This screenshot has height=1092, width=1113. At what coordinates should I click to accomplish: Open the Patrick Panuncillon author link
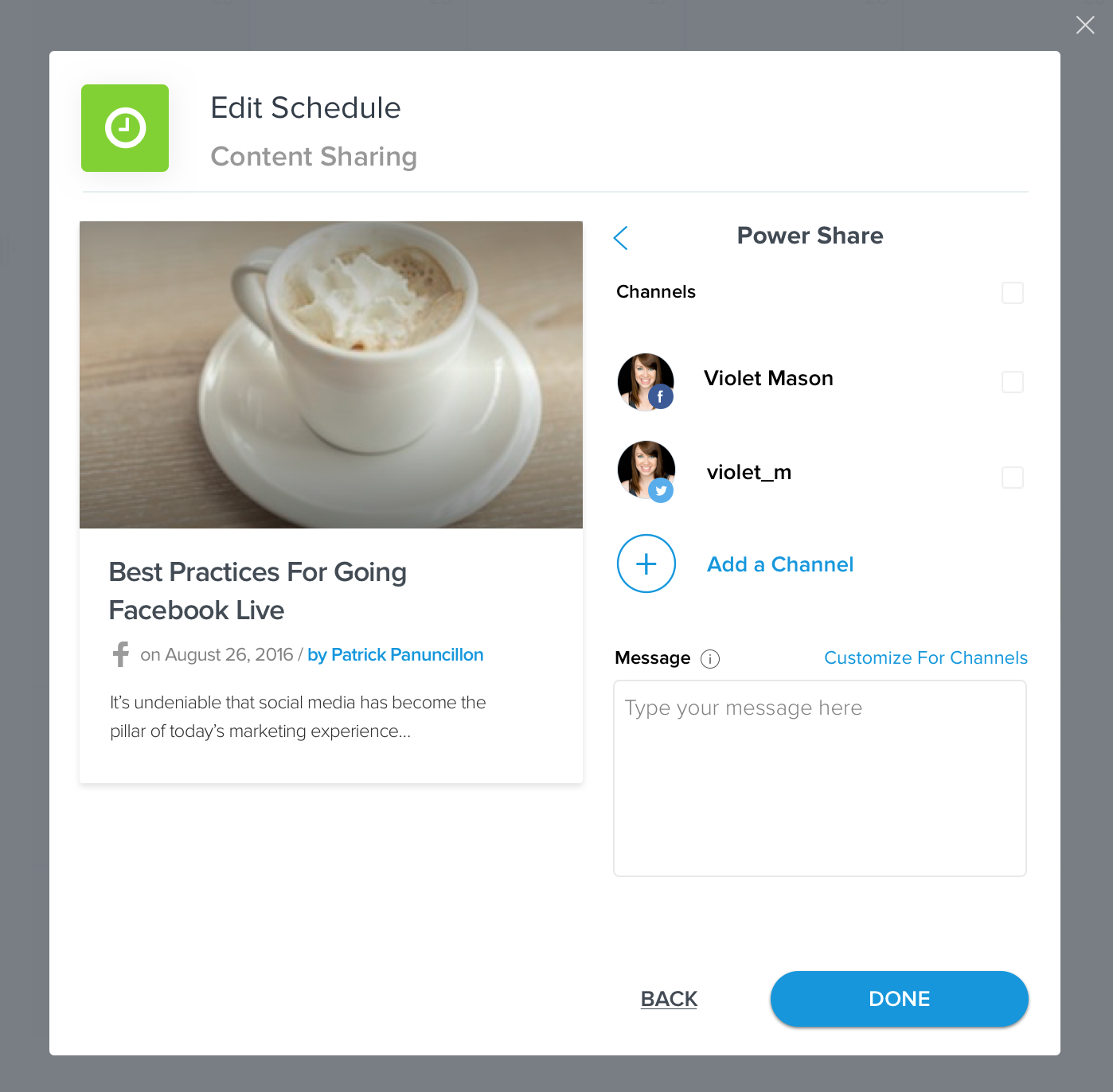396,655
